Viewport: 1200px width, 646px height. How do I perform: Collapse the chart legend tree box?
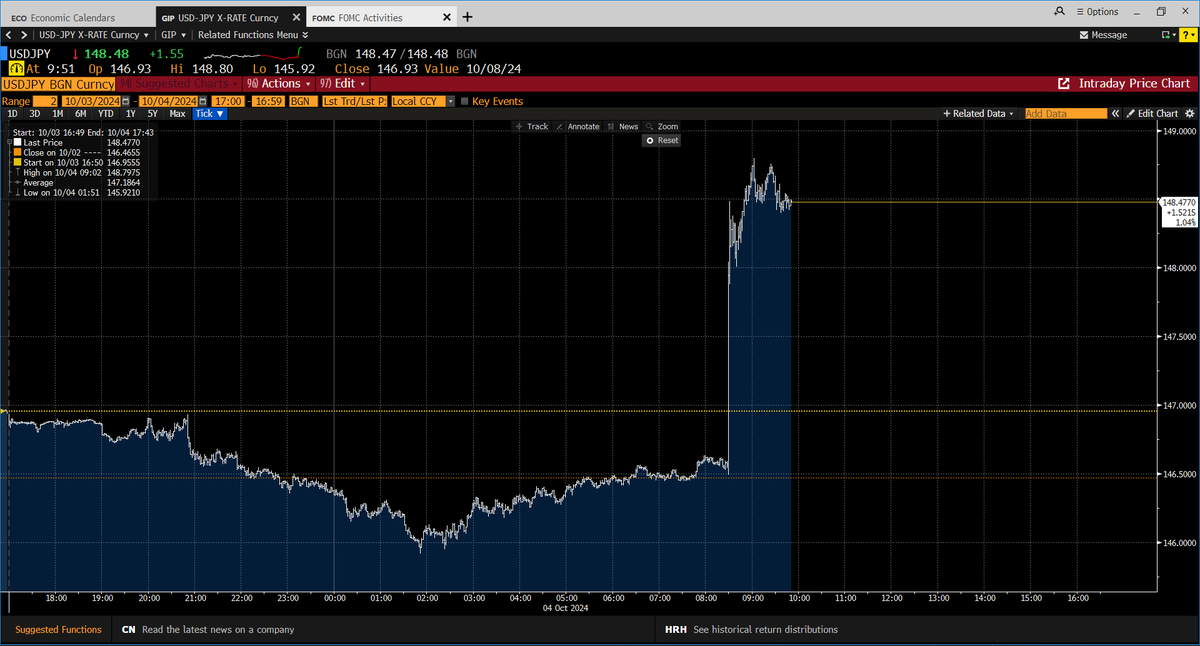tap(11, 143)
